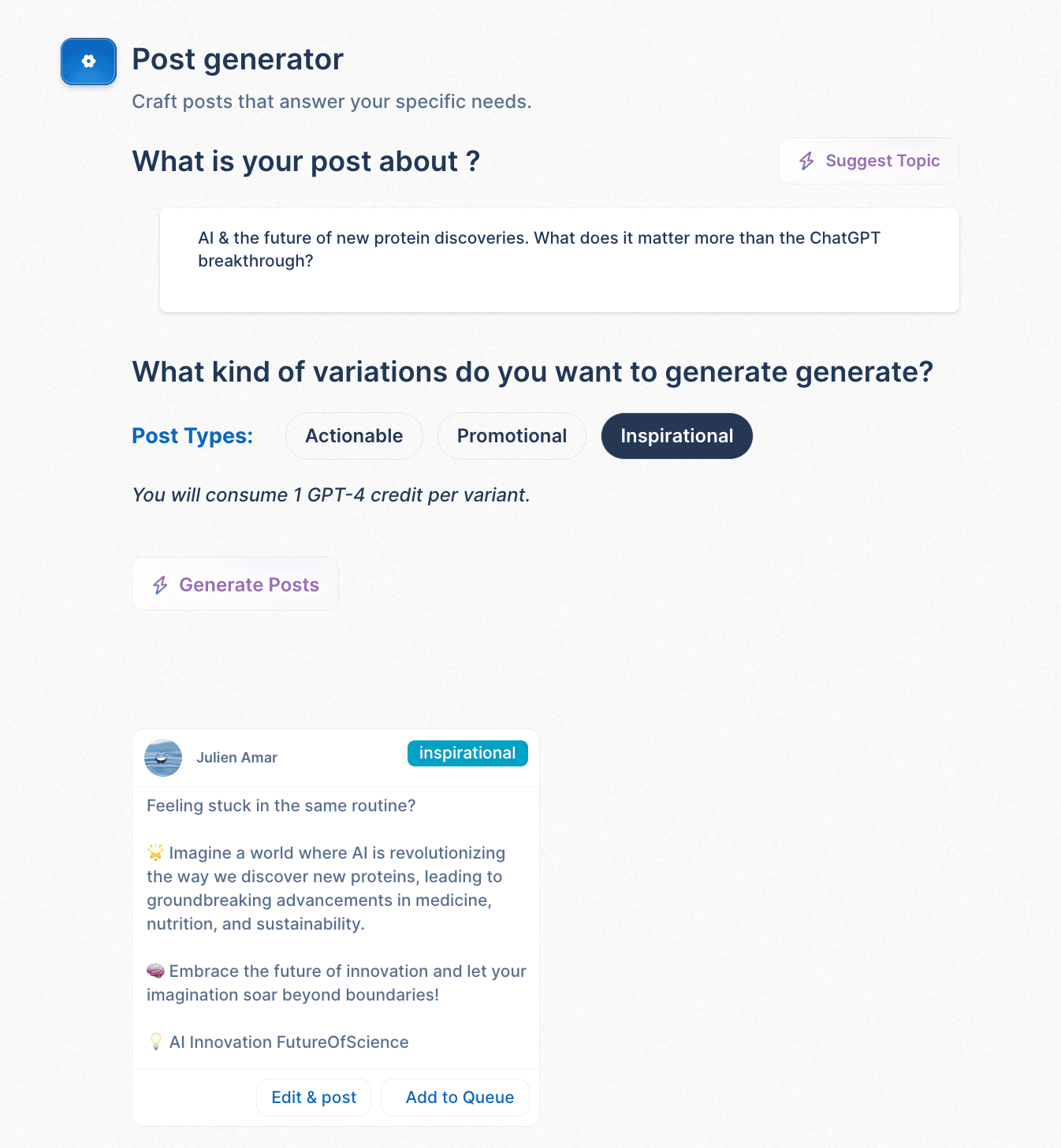
Task: Open Julien Amar's profile avatar
Action: tap(163, 758)
